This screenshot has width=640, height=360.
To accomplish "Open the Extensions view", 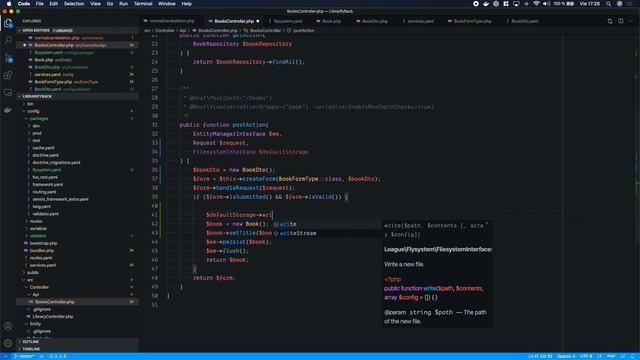I will [8, 75].
